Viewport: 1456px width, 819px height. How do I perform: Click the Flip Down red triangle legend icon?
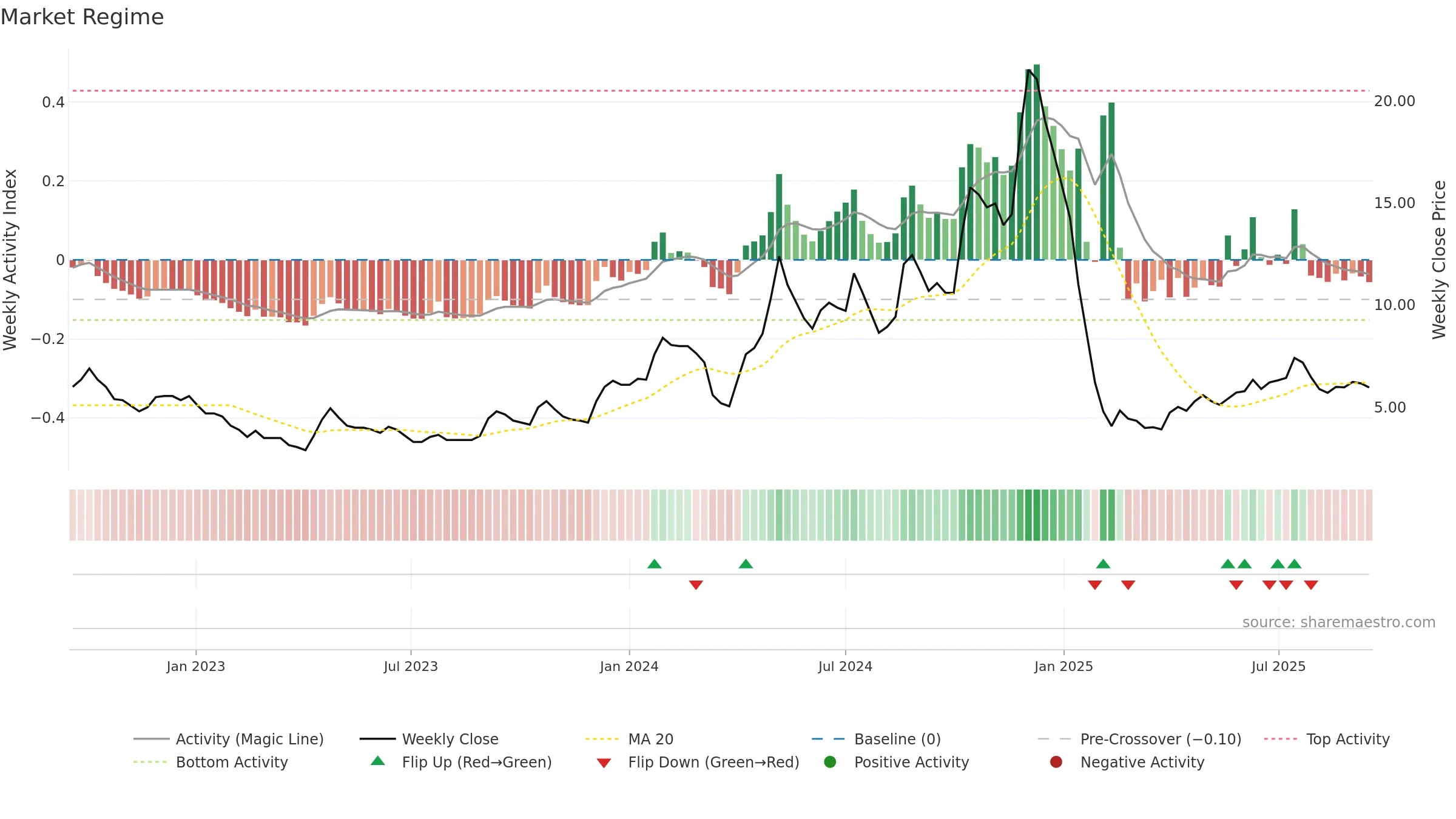pyautogui.click(x=604, y=763)
